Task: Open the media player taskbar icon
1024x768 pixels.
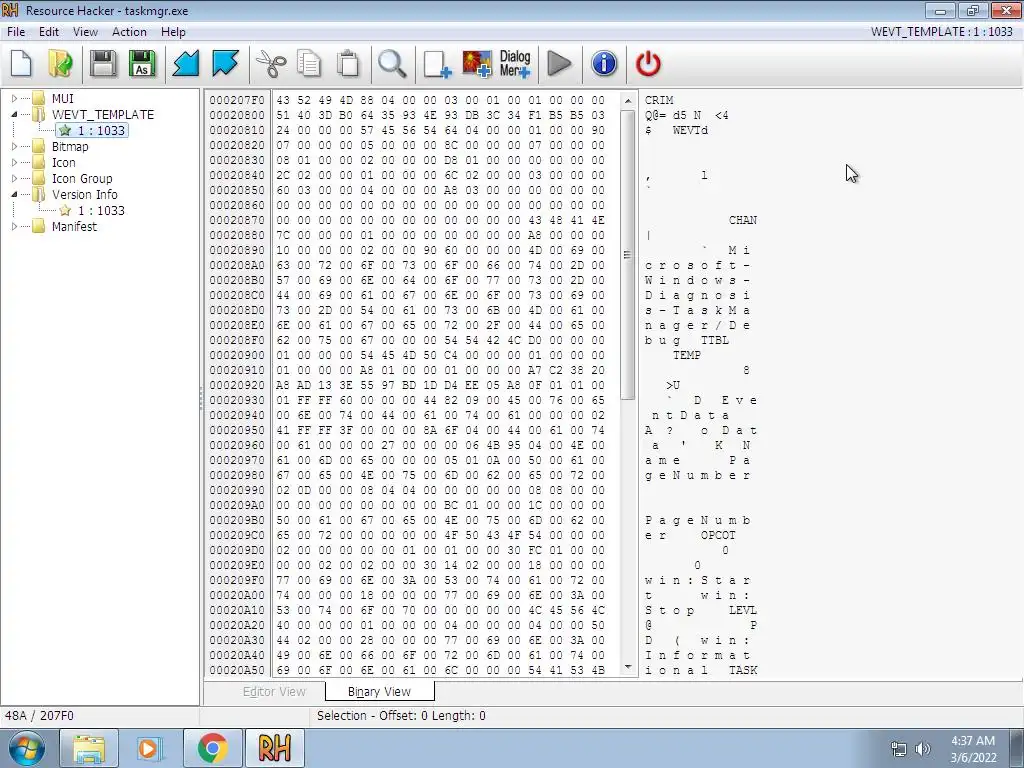Action: pos(150,748)
